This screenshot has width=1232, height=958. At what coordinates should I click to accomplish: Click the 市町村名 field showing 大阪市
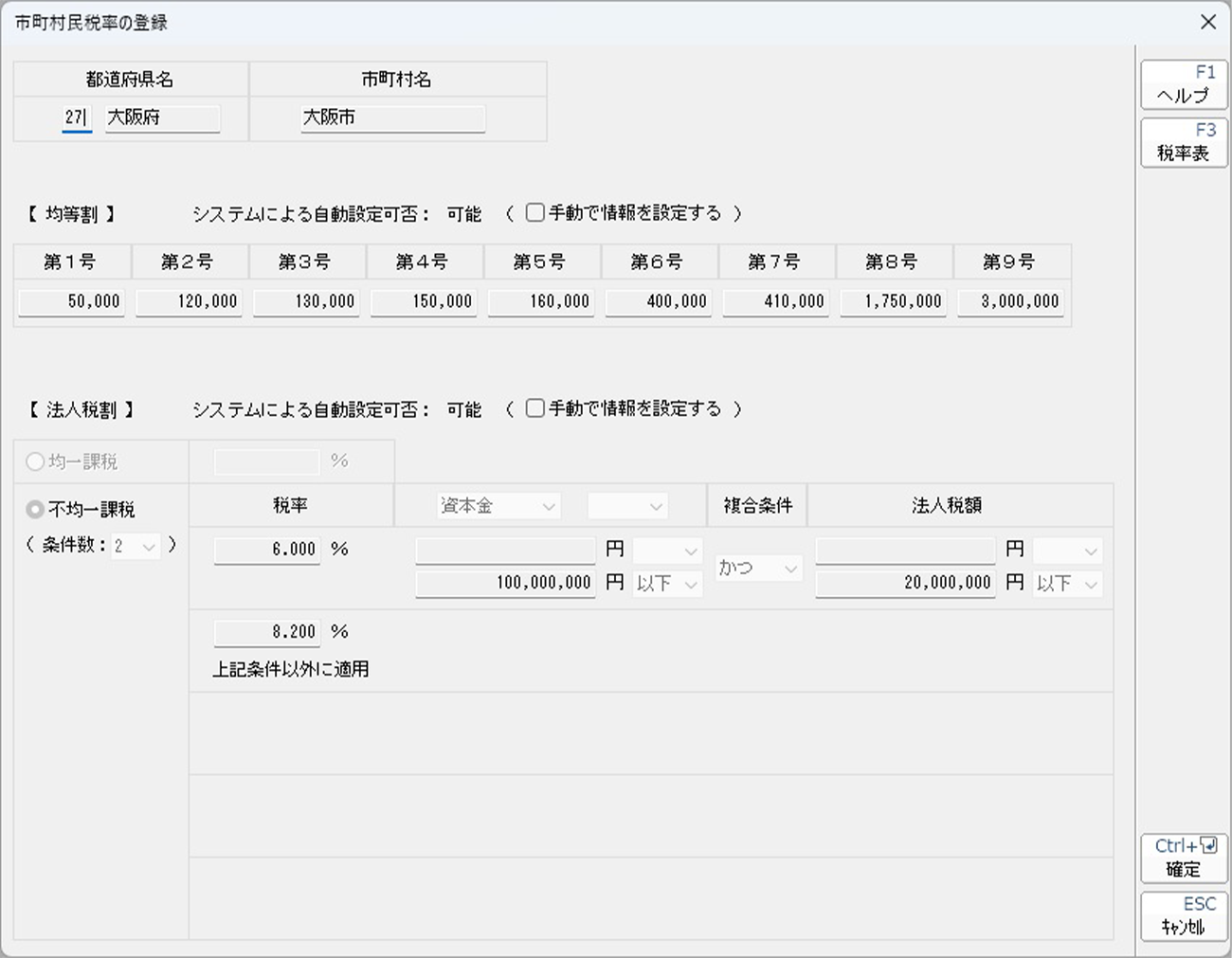tap(392, 117)
